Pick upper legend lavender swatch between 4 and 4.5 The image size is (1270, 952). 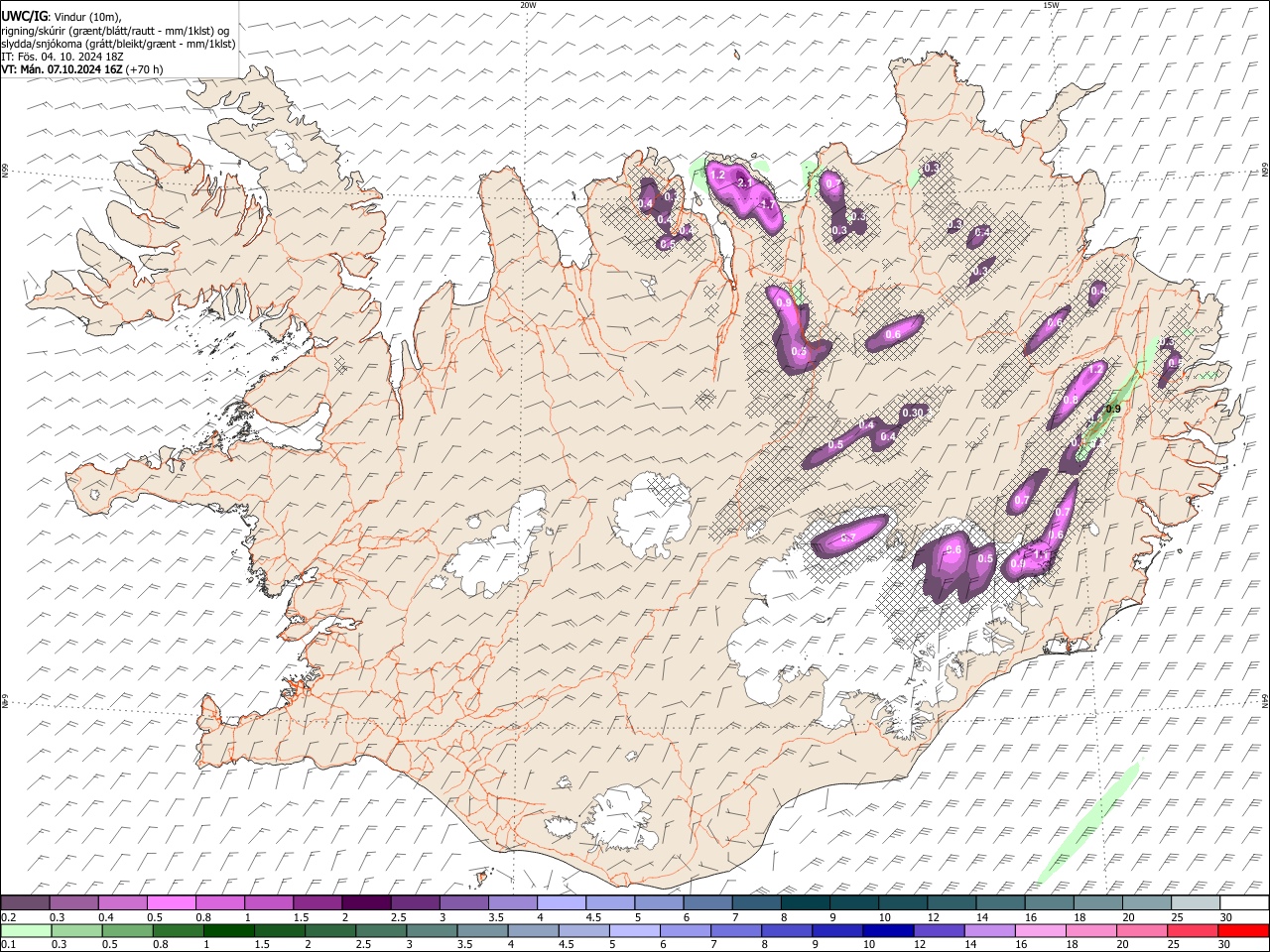point(561,902)
